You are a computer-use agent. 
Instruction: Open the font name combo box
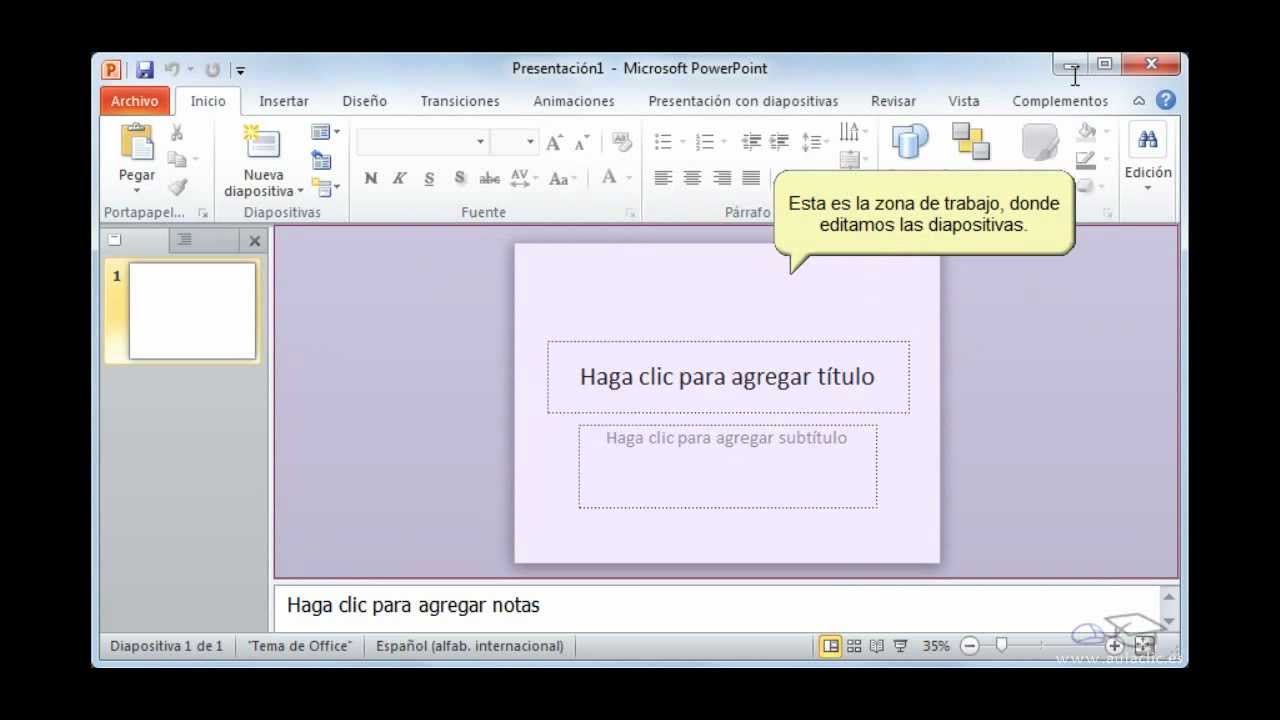[x=422, y=142]
